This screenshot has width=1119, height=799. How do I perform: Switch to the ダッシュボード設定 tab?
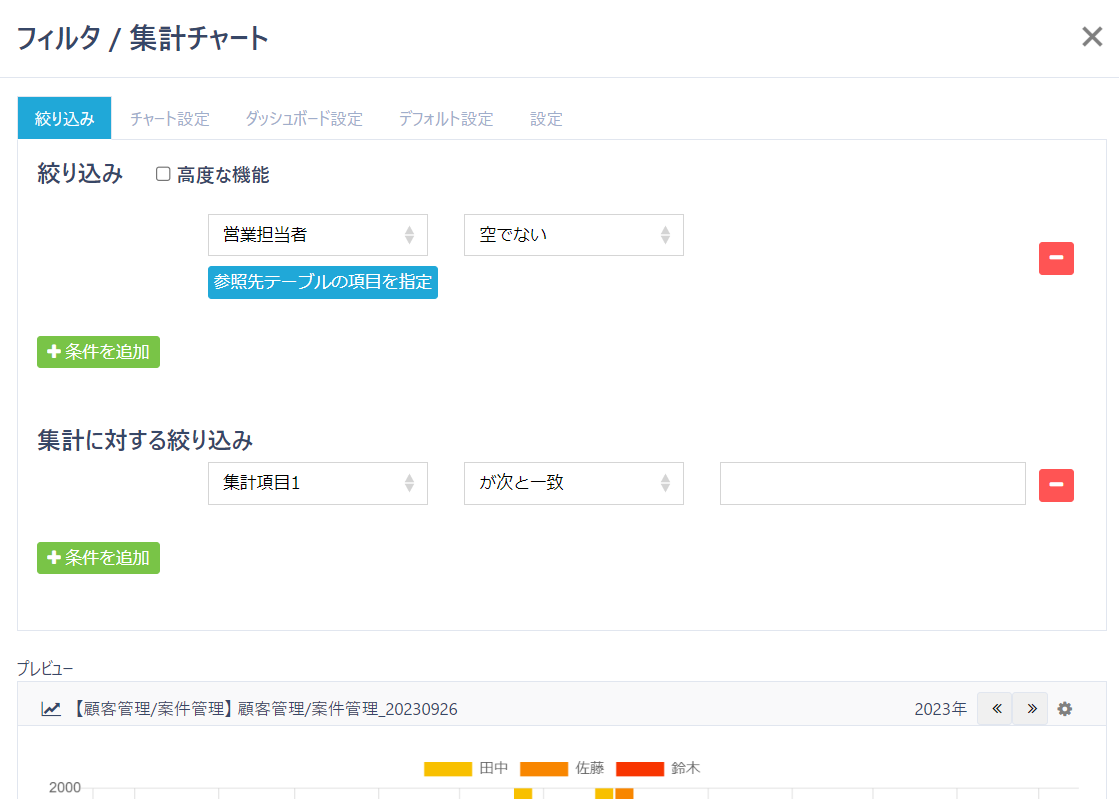point(304,119)
